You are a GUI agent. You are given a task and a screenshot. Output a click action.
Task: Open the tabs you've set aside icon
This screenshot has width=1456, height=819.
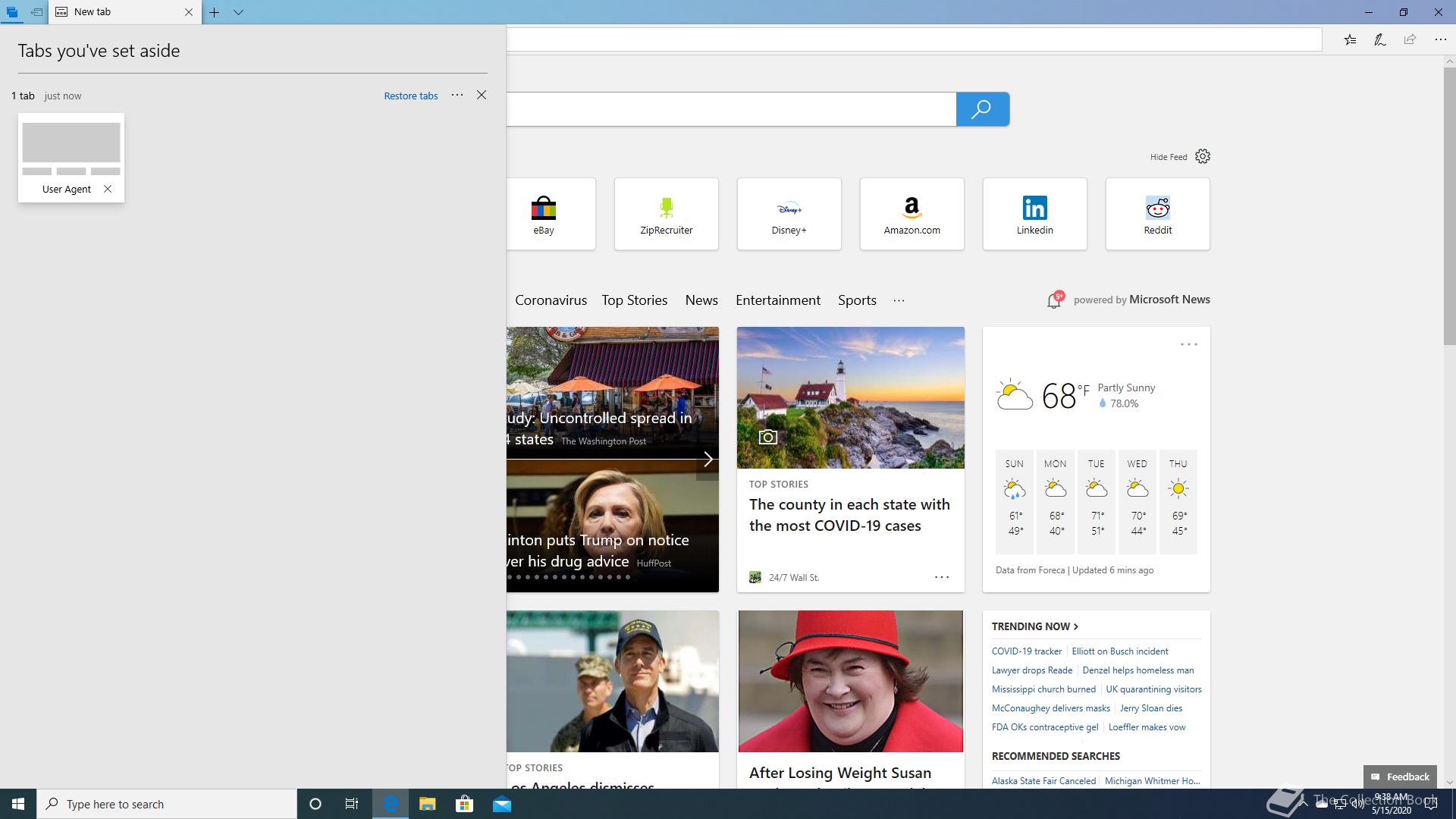[x=11, y=12]
